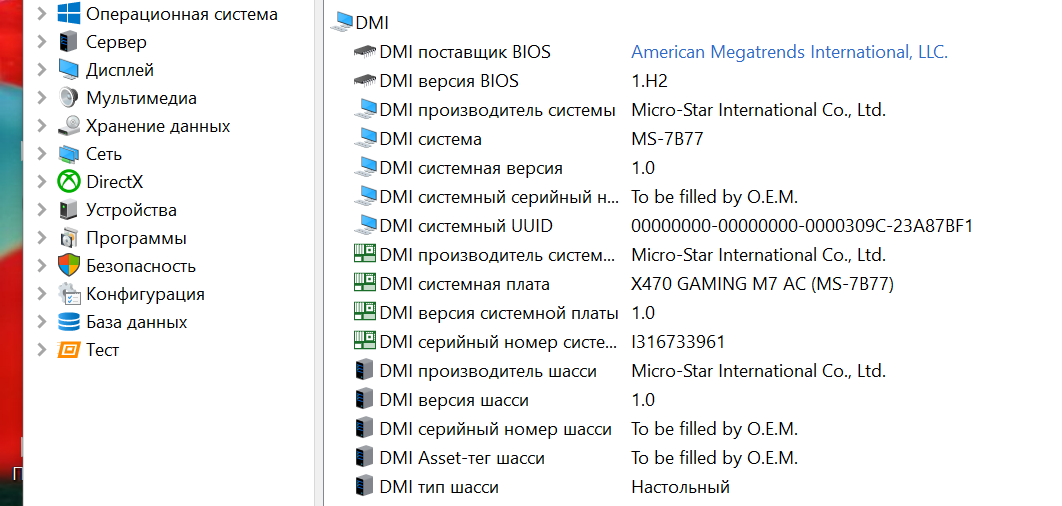Expand the Конфигурация tree node

point(43,294)
